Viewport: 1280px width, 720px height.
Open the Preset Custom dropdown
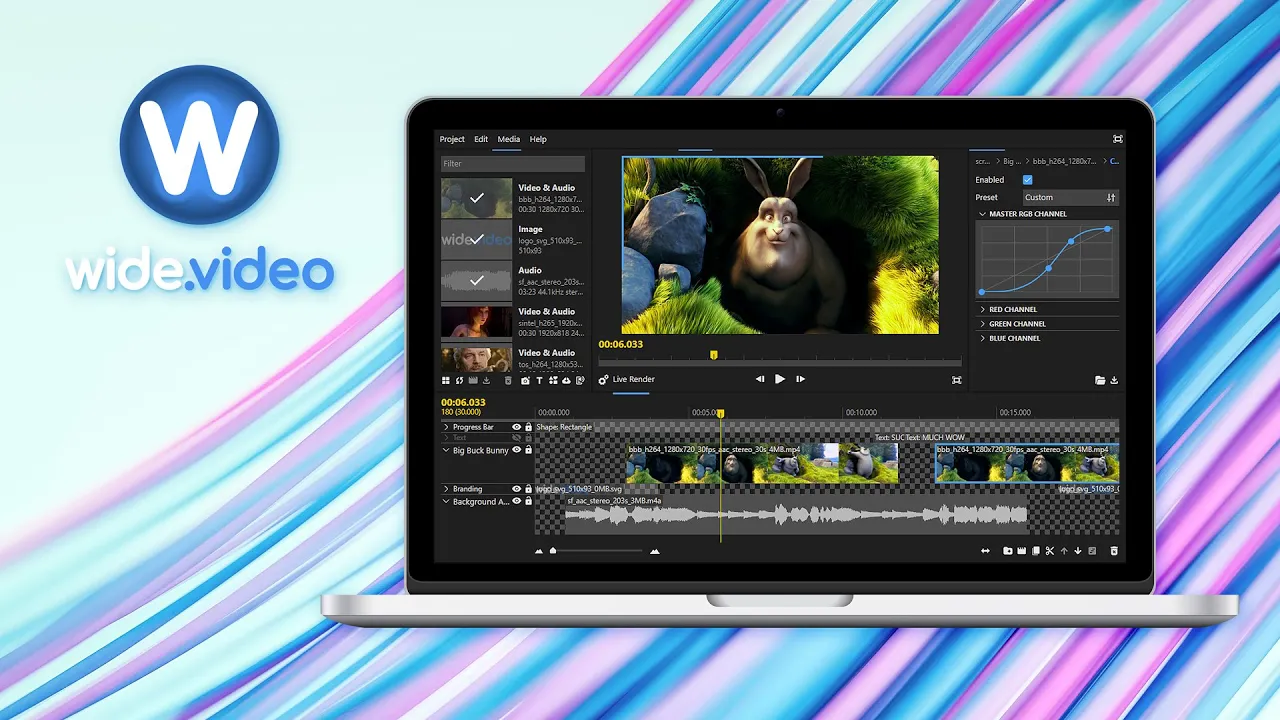(x=1069, y=198)
